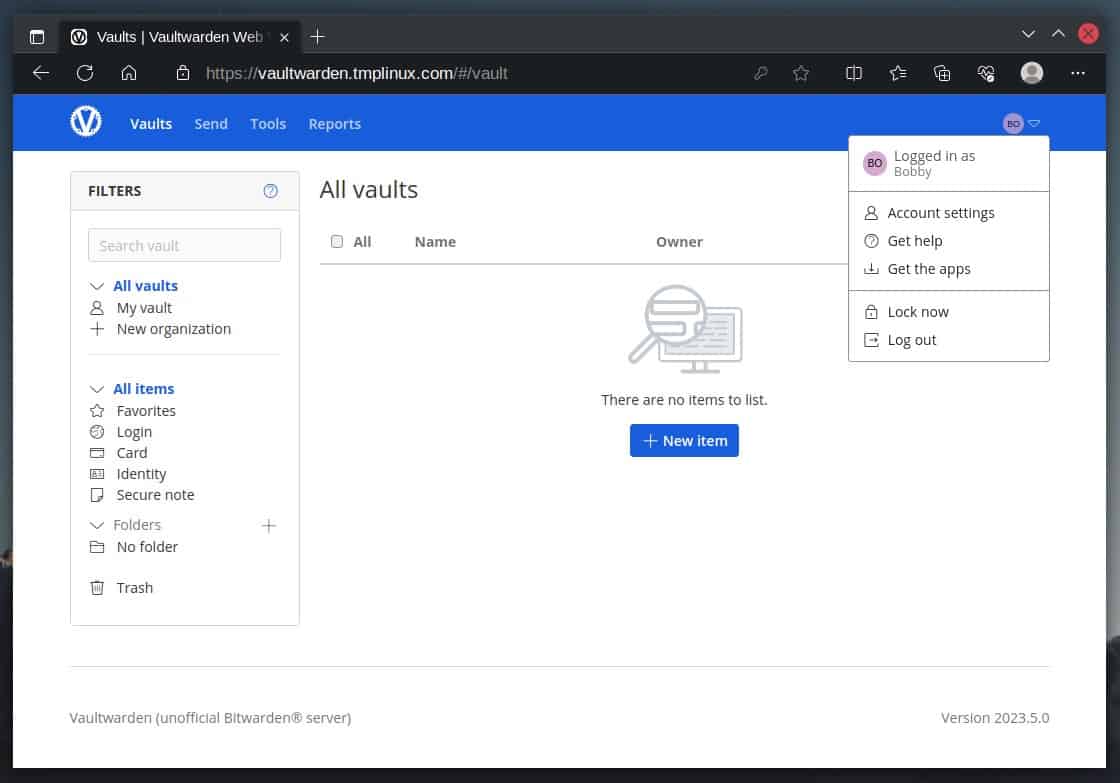Check the All items selection checkbox

(x=337, y=241)
